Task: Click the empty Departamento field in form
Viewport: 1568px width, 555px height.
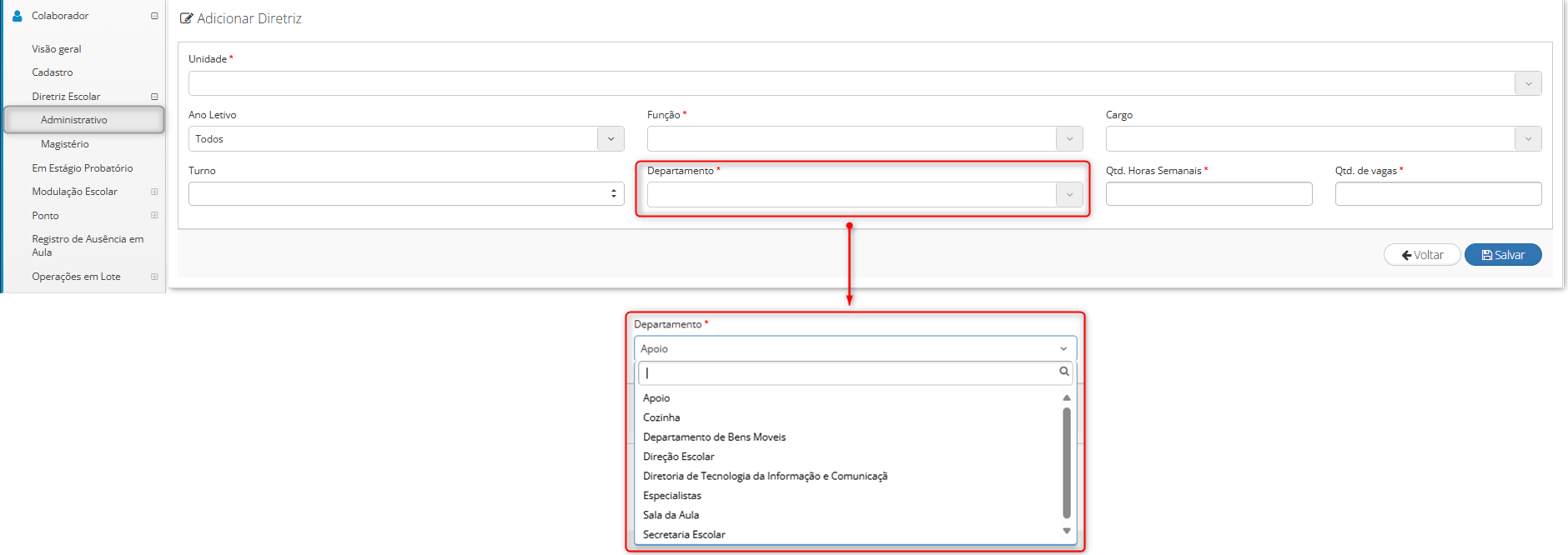Action: pyautogui.click(x=865, y=195)
